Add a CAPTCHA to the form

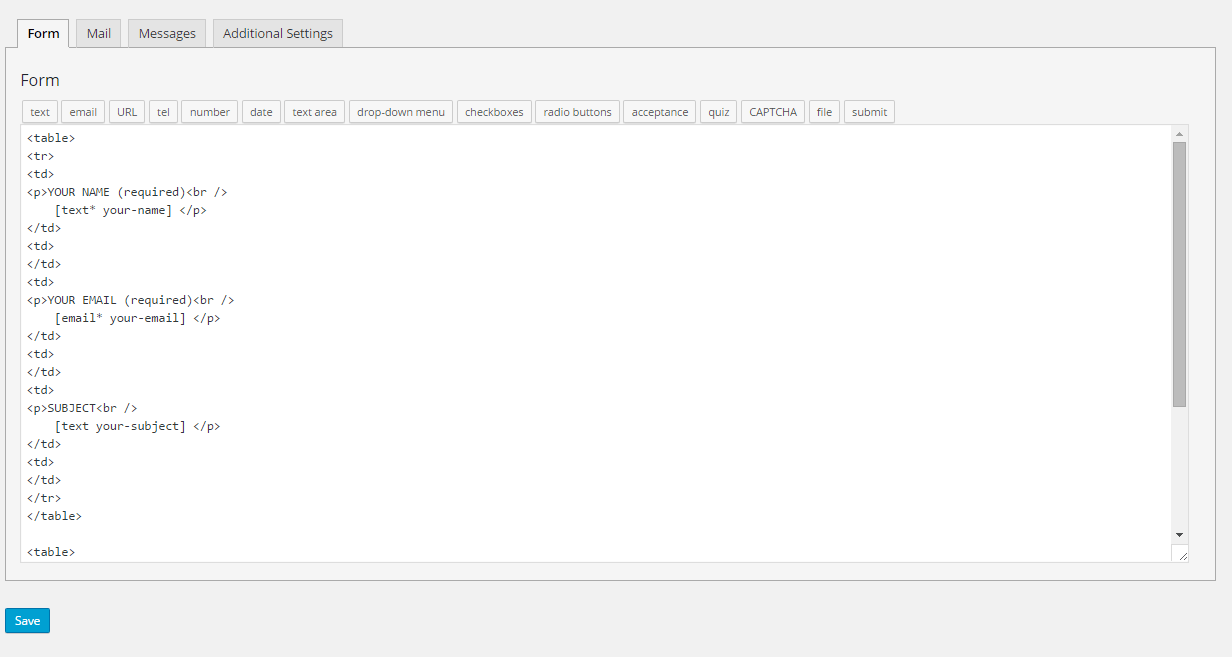772,111
